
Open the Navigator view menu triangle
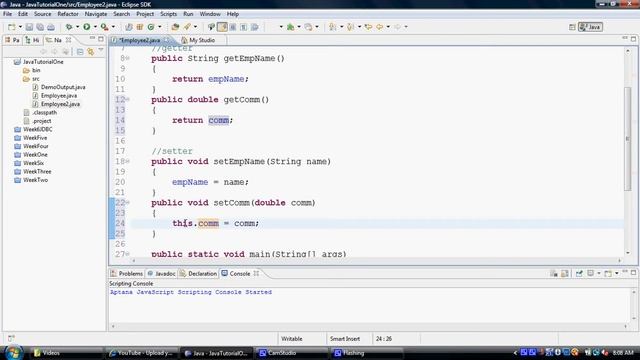[101, 50]
